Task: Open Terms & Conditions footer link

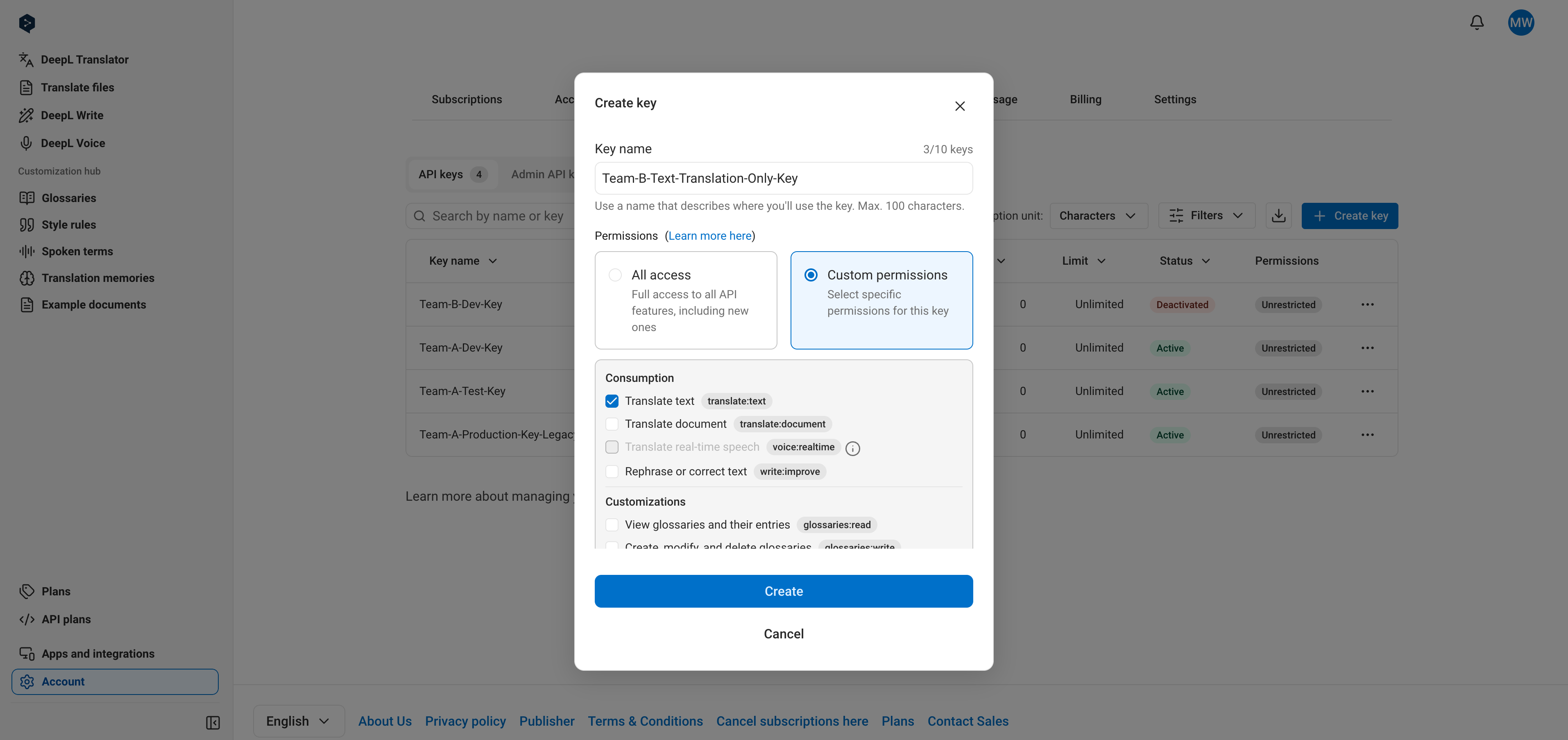Action: tap(645, 721)
